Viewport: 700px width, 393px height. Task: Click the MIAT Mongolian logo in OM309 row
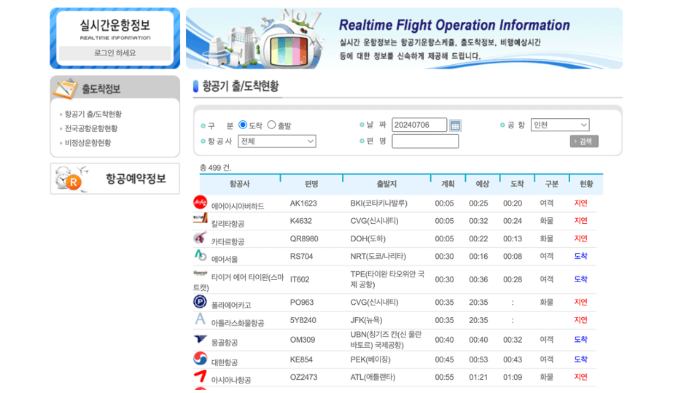pos(200,339)
